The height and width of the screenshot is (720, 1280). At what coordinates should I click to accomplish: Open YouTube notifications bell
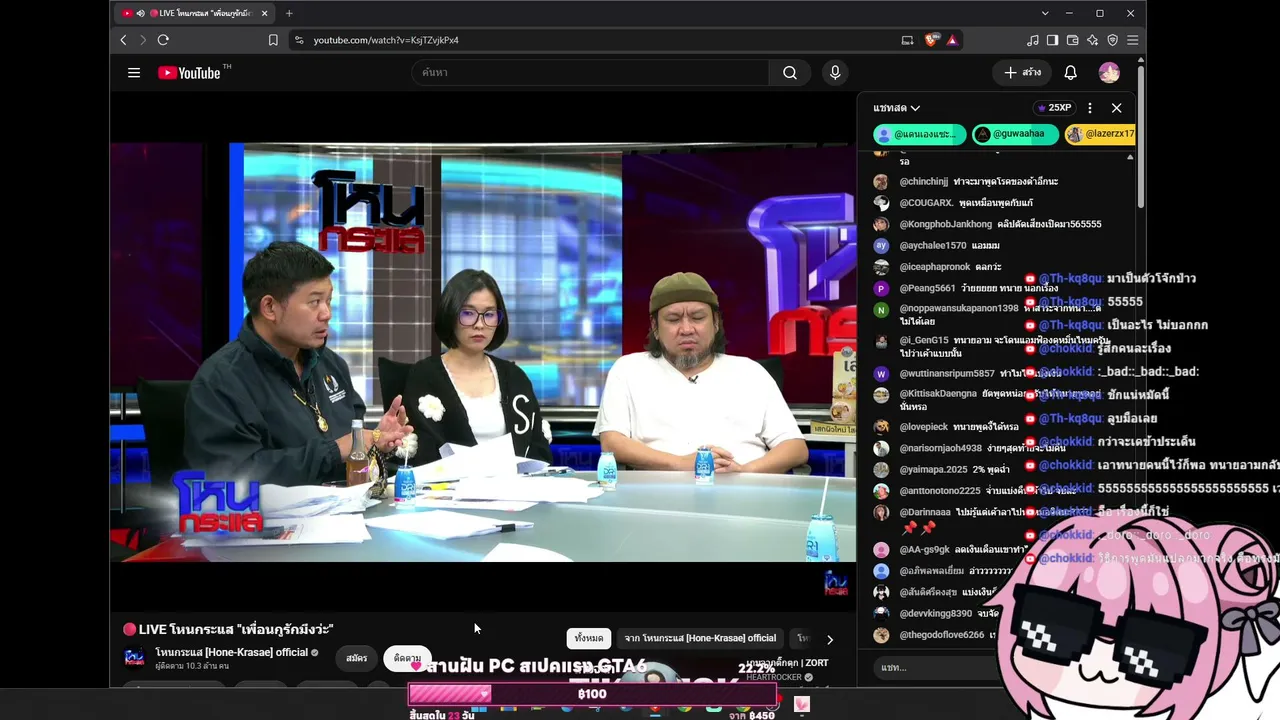[x=1070, y=72]
